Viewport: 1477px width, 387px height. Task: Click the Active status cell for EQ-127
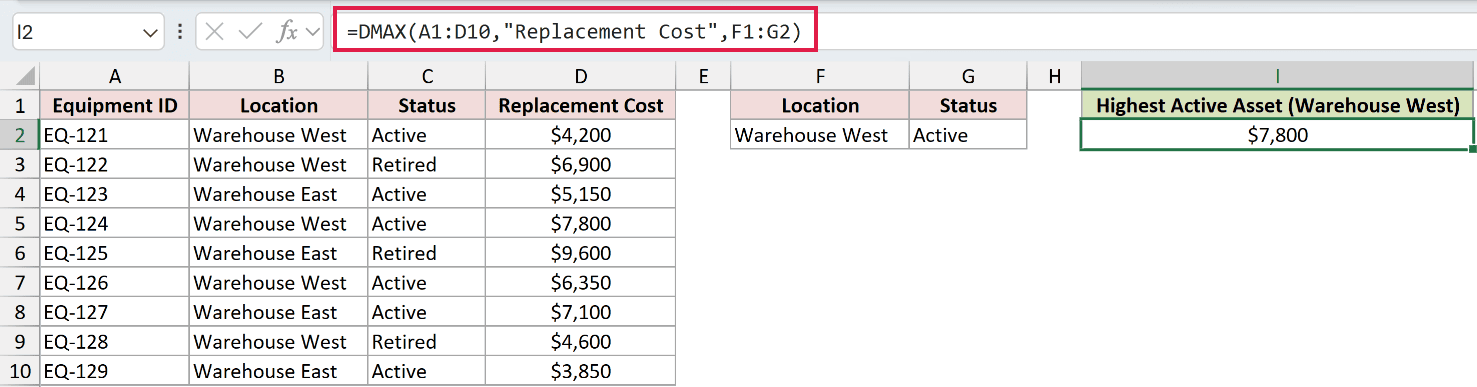tap(427, 312)
